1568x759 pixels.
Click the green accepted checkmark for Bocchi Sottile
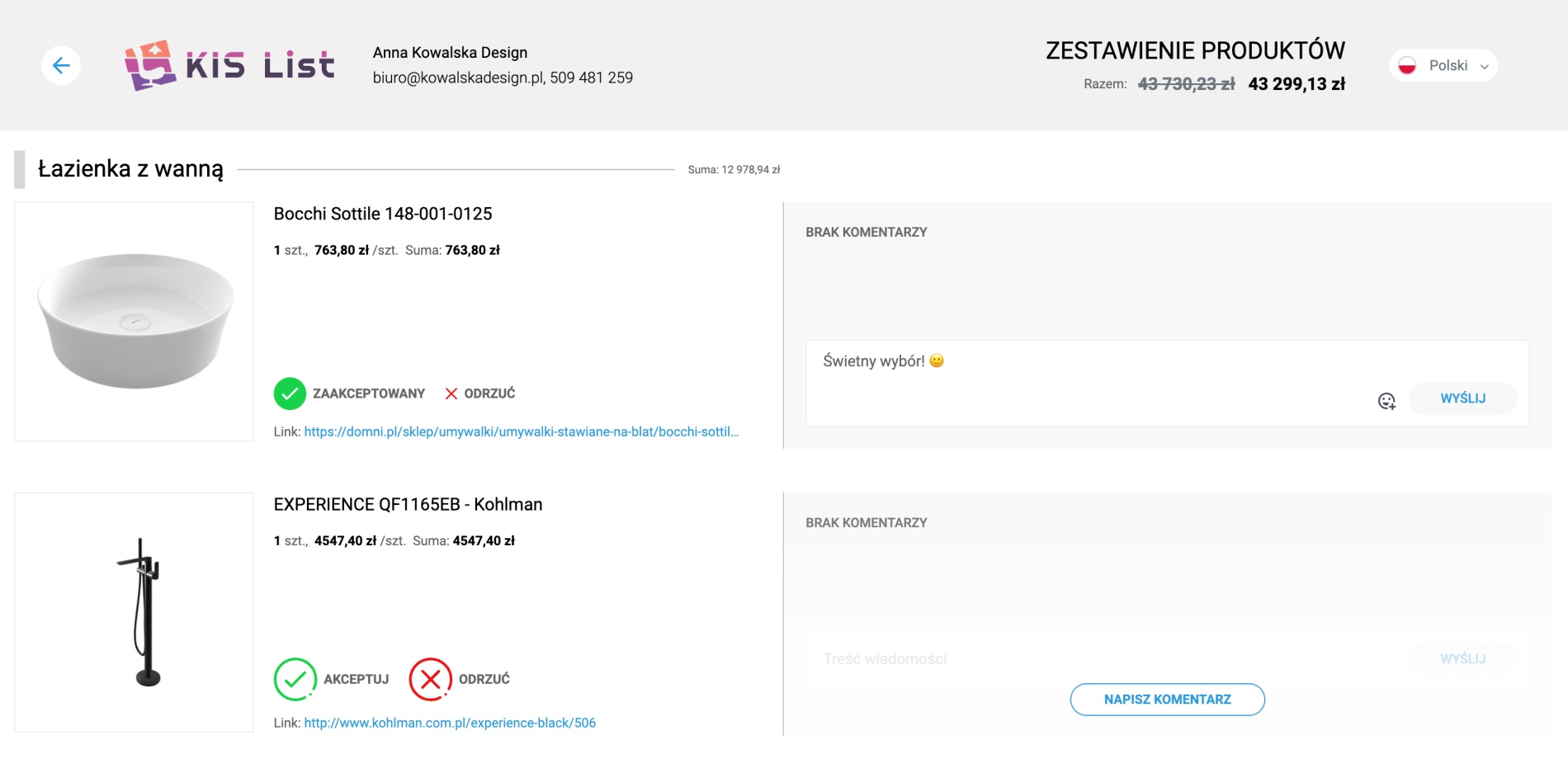[290, 394]
